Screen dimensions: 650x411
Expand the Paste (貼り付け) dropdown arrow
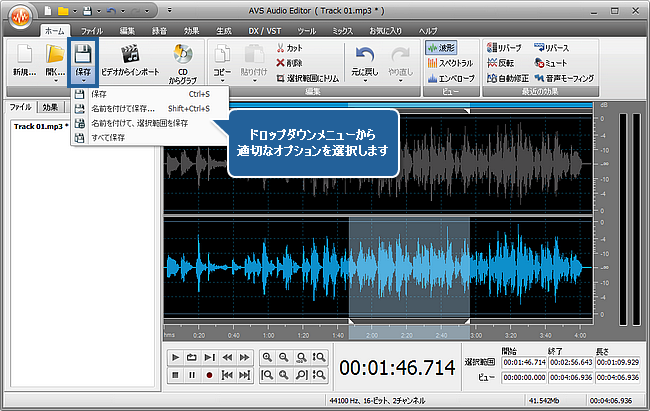(254, 81)
